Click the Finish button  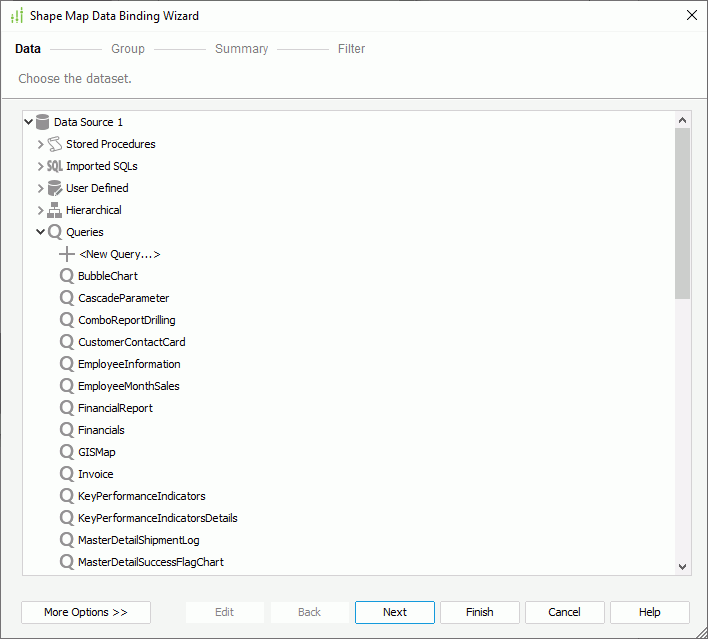coord(480,612)
